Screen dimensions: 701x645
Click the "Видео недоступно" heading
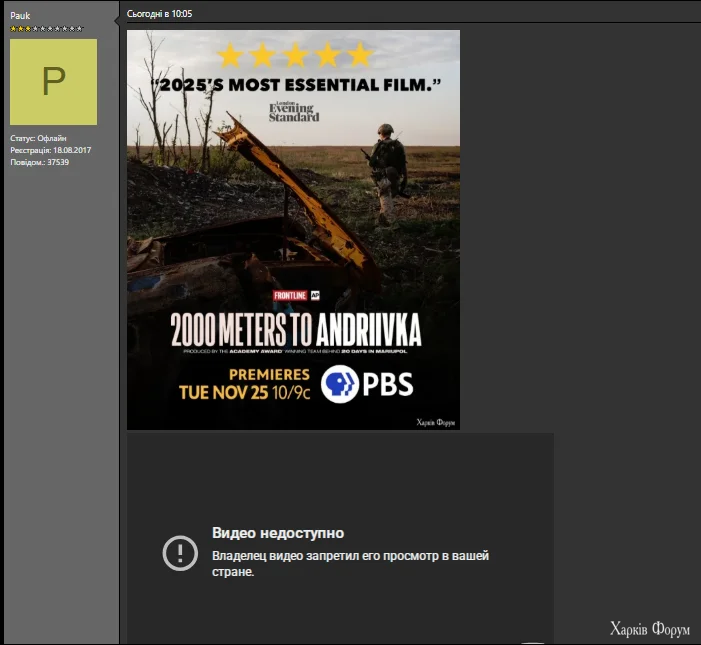tap(278, 533)
